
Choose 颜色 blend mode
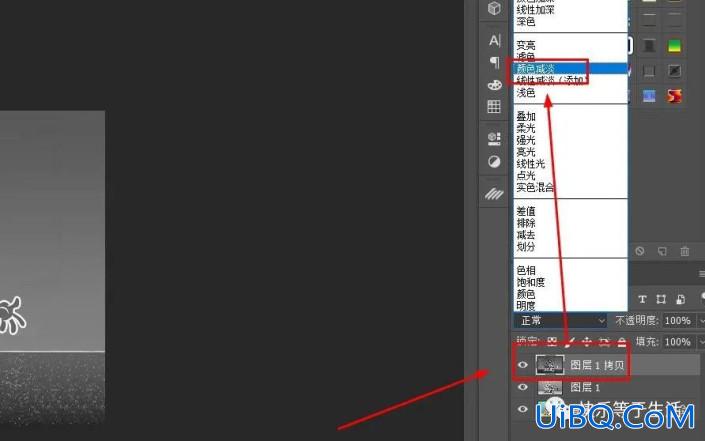(x=570, y=294)
